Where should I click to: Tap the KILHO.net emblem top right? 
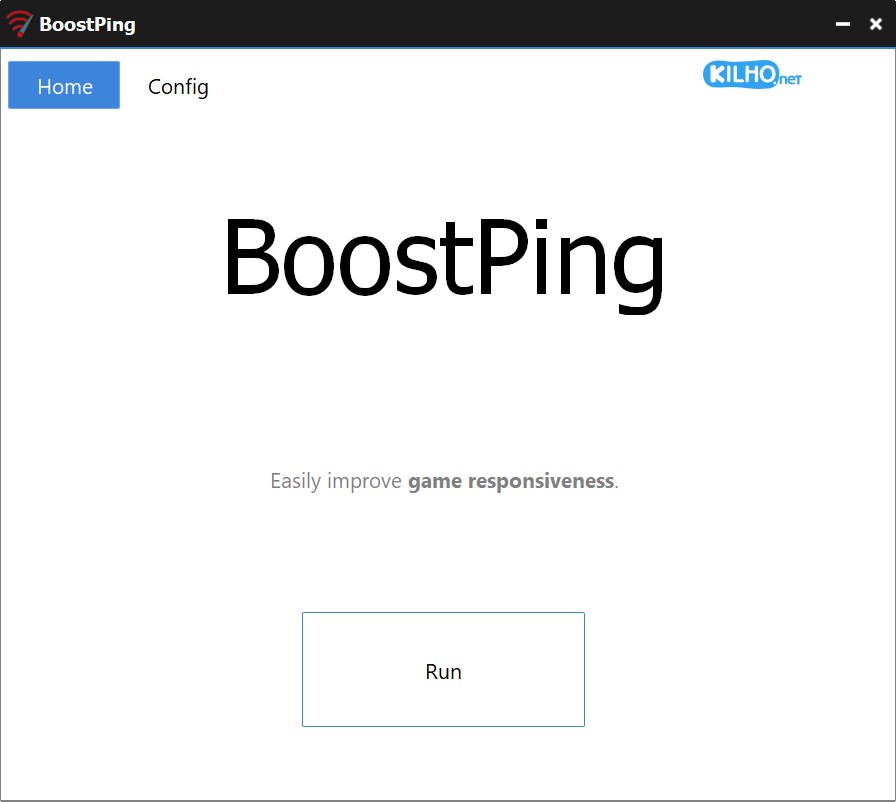click(750, 74)
